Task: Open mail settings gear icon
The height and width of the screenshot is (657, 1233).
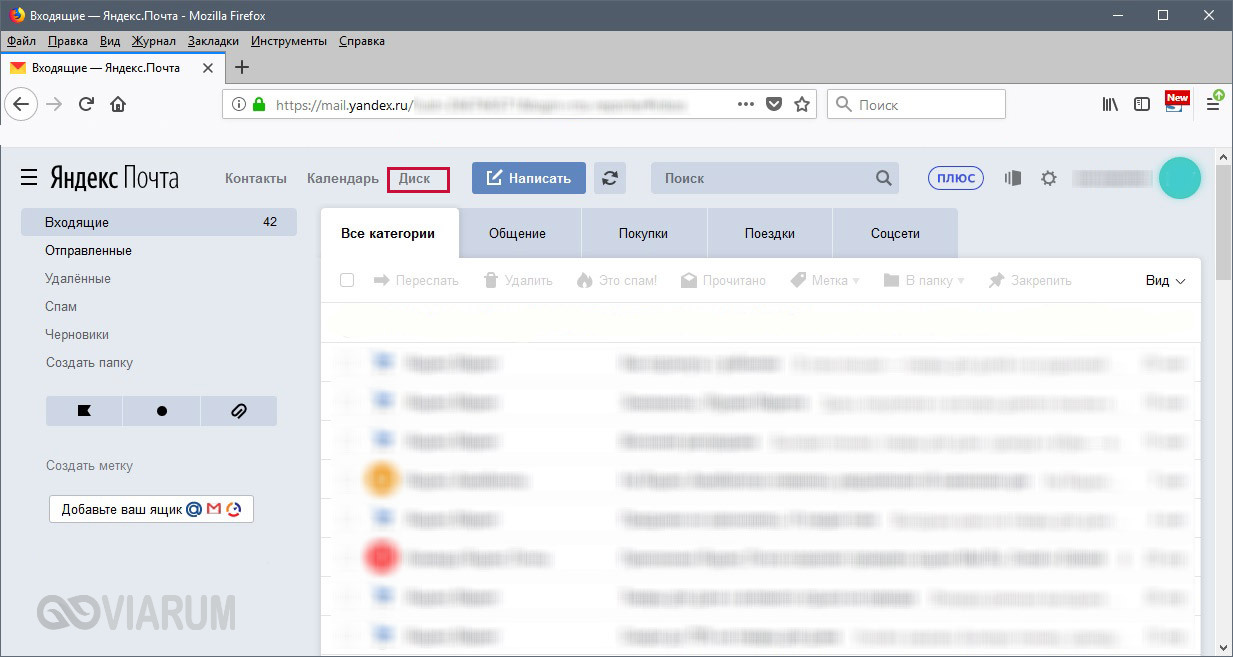Action: tap(1048, 178)
